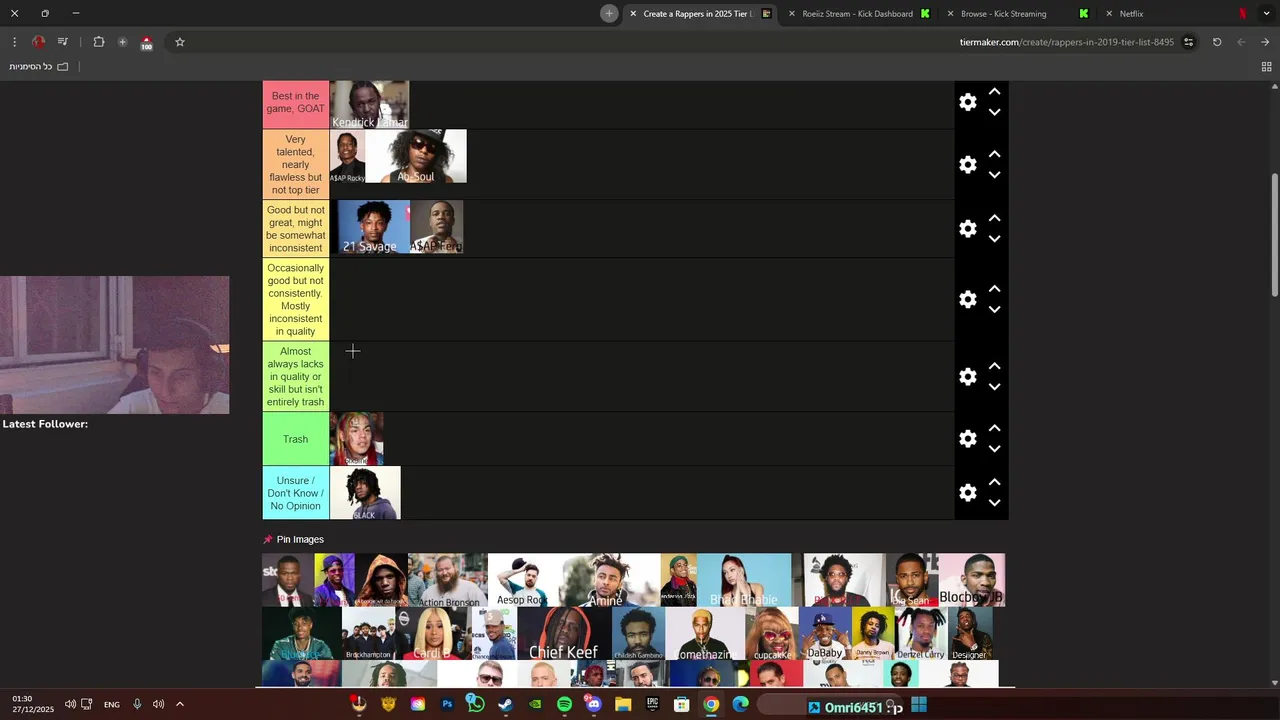This screenshot has width=1280, height=720.
Task: Open a new browser tab
Action: pyautogui.click(x=609, y=14)
